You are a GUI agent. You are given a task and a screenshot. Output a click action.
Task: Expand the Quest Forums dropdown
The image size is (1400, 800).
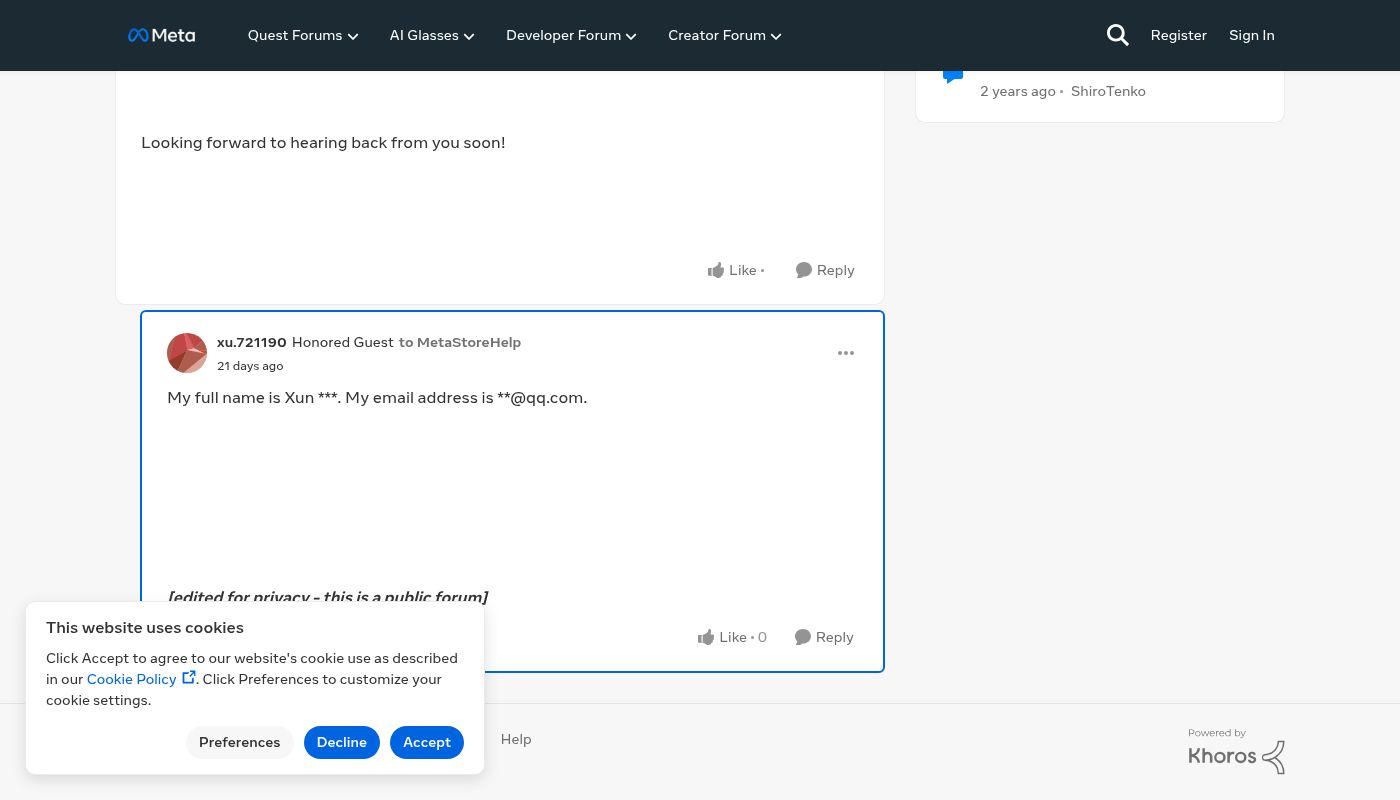pyautogui.click(x=302, y=35)
